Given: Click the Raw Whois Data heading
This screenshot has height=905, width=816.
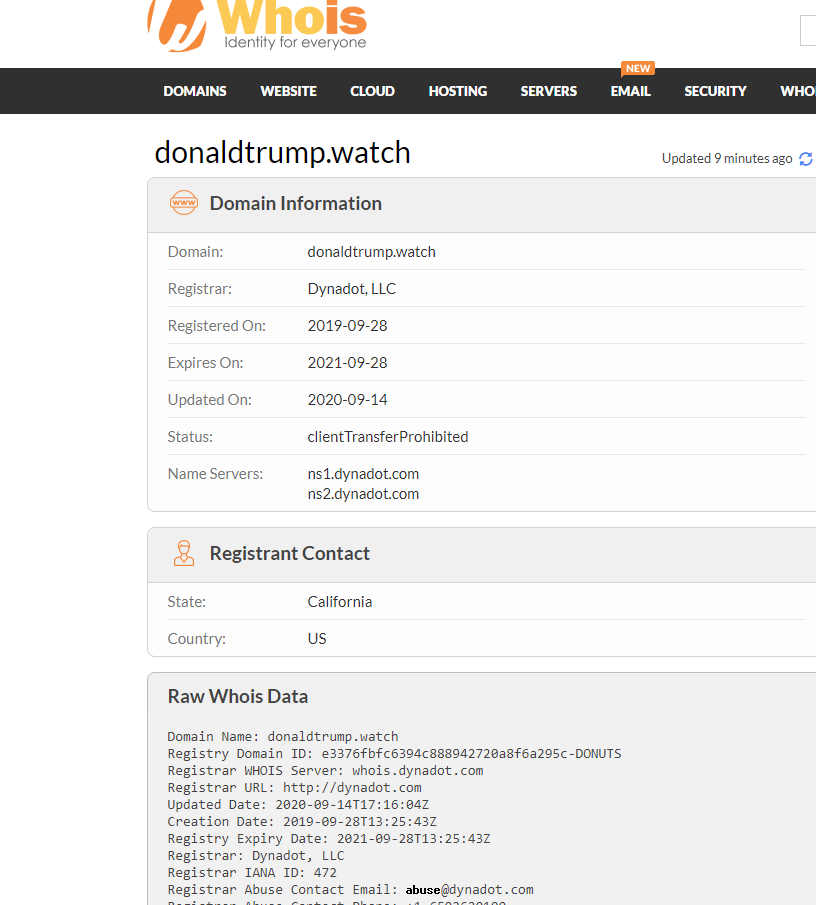Looking at the screenshot, I should click(238, 696).
